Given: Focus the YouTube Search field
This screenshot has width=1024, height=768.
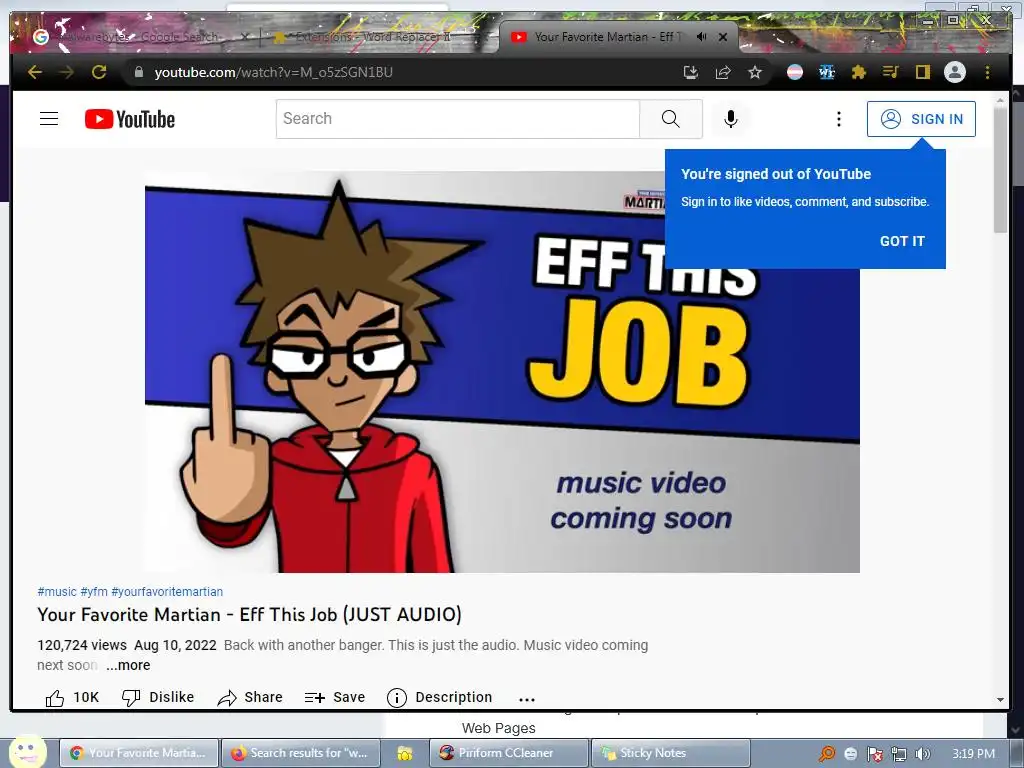Looking at the screenshot, I should point(457,119).
